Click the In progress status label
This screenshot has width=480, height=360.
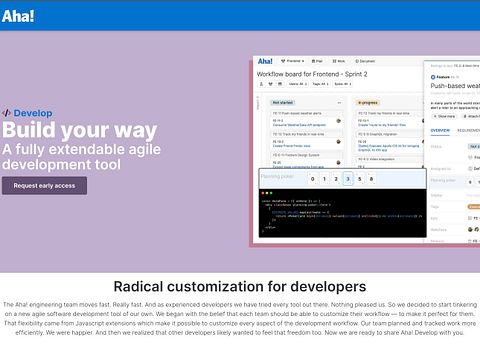click(x=368, y=103)
